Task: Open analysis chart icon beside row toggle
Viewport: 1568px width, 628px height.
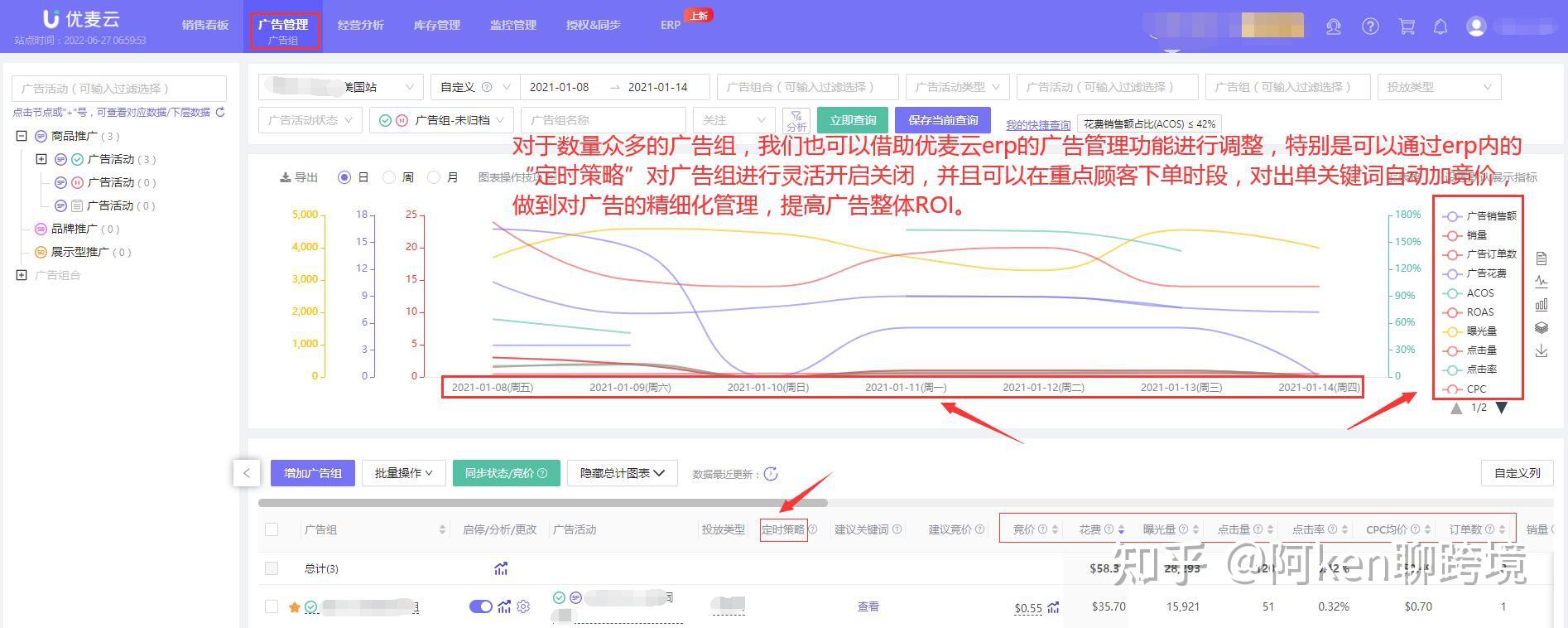Action: click(x=504, y=606)
